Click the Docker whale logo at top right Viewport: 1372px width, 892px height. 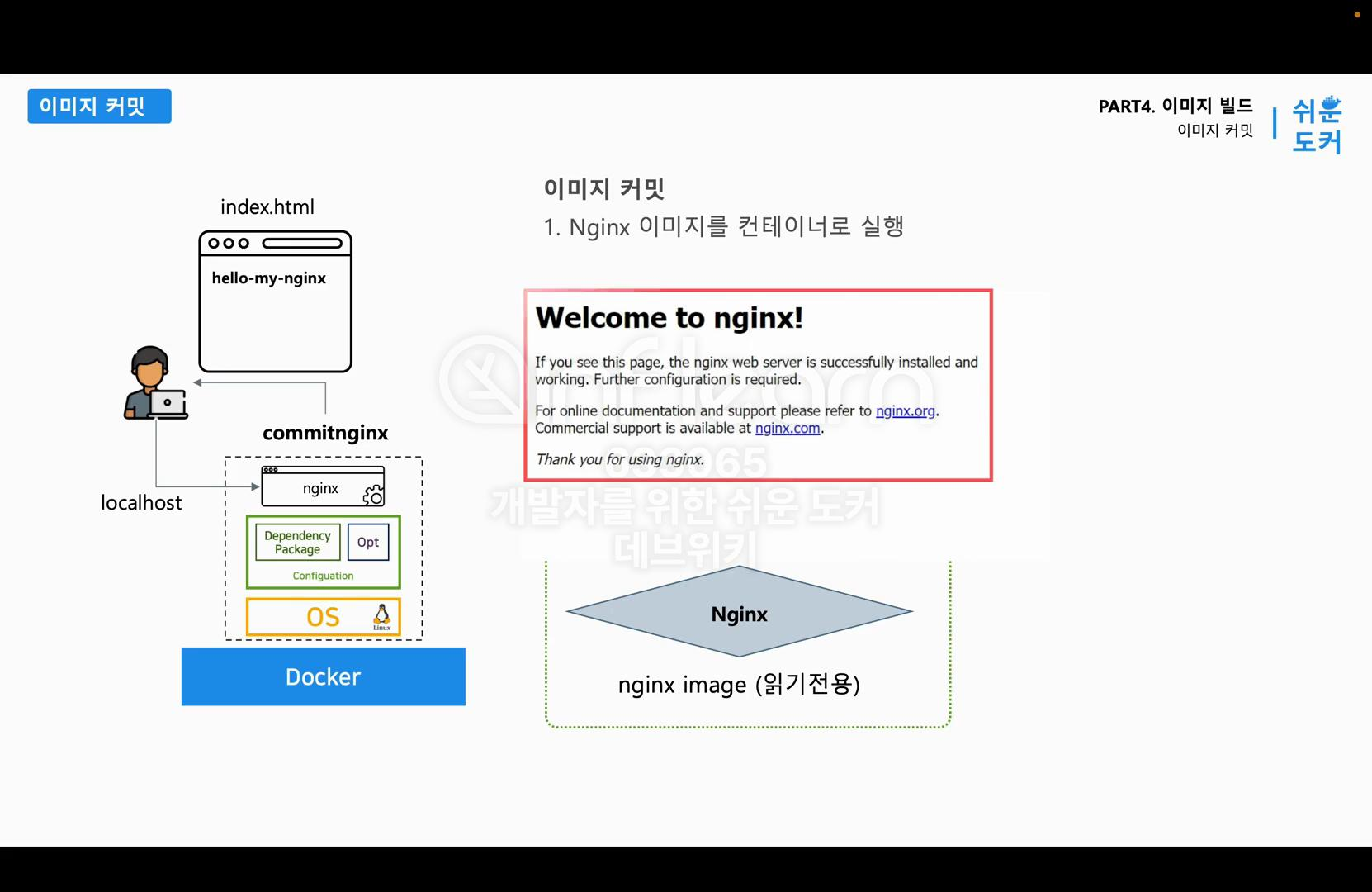pos(1331,104)
